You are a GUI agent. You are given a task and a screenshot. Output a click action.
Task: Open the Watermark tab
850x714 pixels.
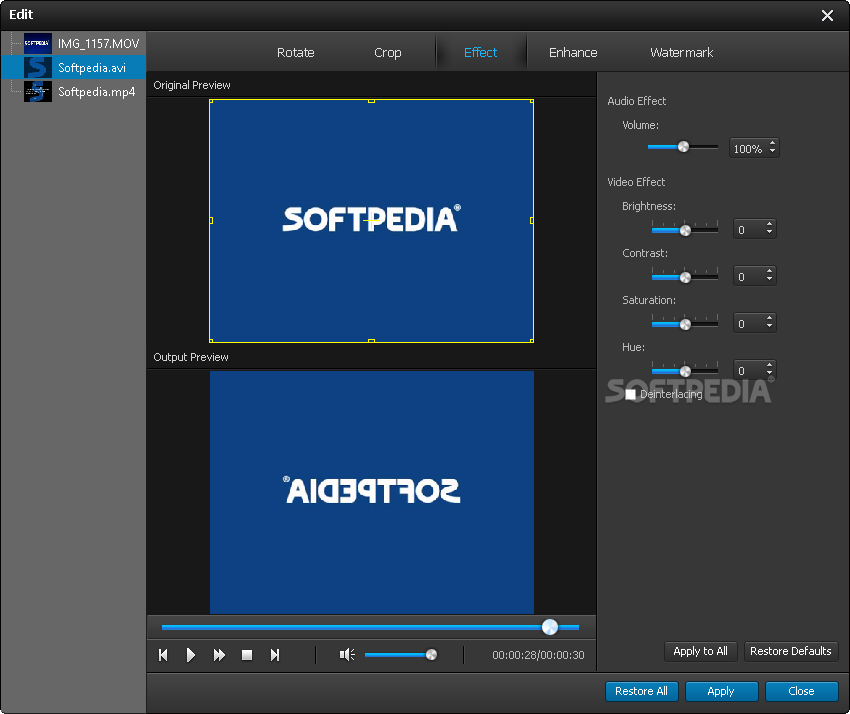681,53
